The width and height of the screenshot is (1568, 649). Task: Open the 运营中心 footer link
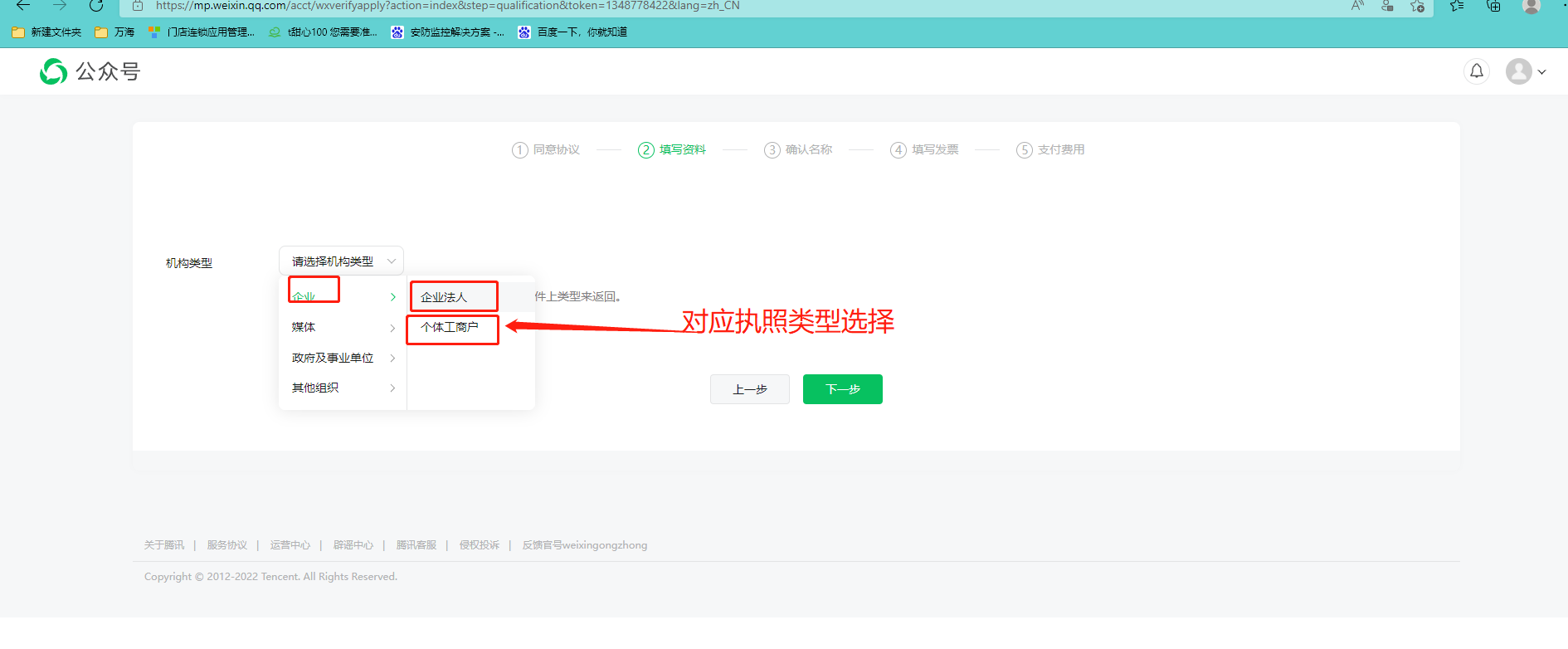point(290,545)
